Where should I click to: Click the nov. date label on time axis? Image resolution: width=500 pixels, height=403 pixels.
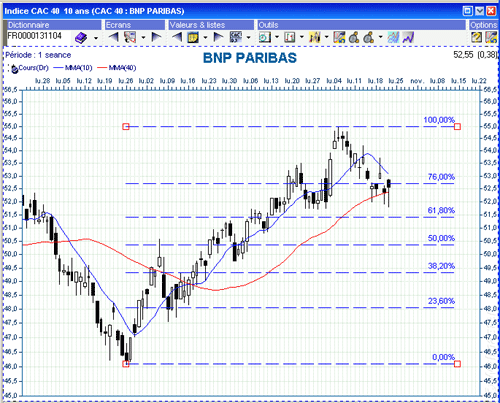pos(417,81)
